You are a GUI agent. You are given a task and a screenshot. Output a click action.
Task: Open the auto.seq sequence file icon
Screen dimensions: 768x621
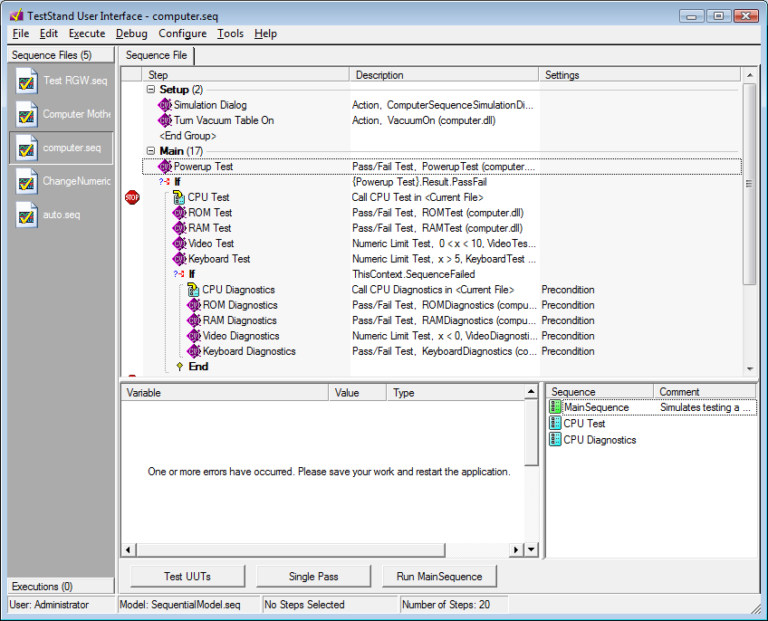[27, 214]
